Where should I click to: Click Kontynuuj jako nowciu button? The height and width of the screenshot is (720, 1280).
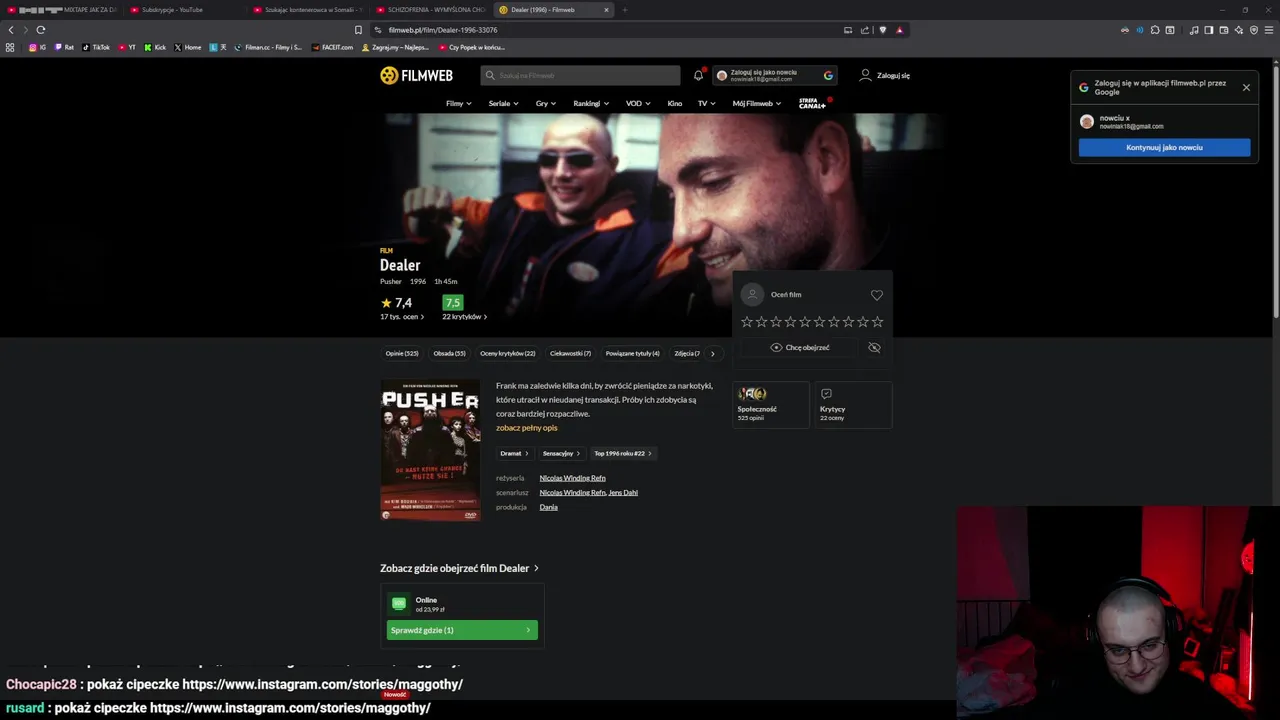click(1164, 147)
